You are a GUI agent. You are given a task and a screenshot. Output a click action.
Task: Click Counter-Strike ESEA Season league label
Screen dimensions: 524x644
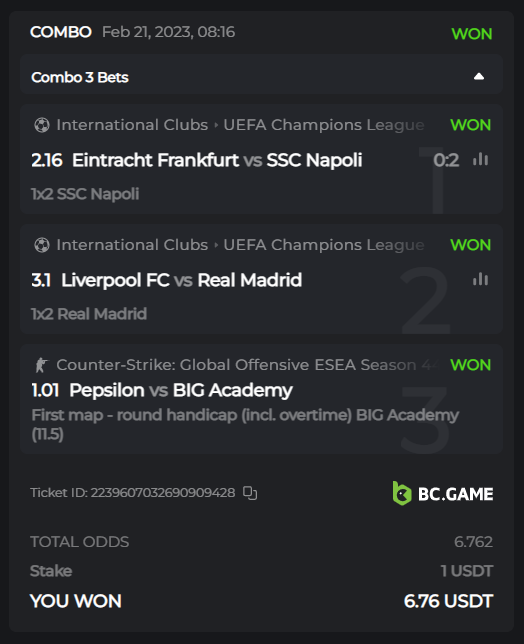point(248,365)
